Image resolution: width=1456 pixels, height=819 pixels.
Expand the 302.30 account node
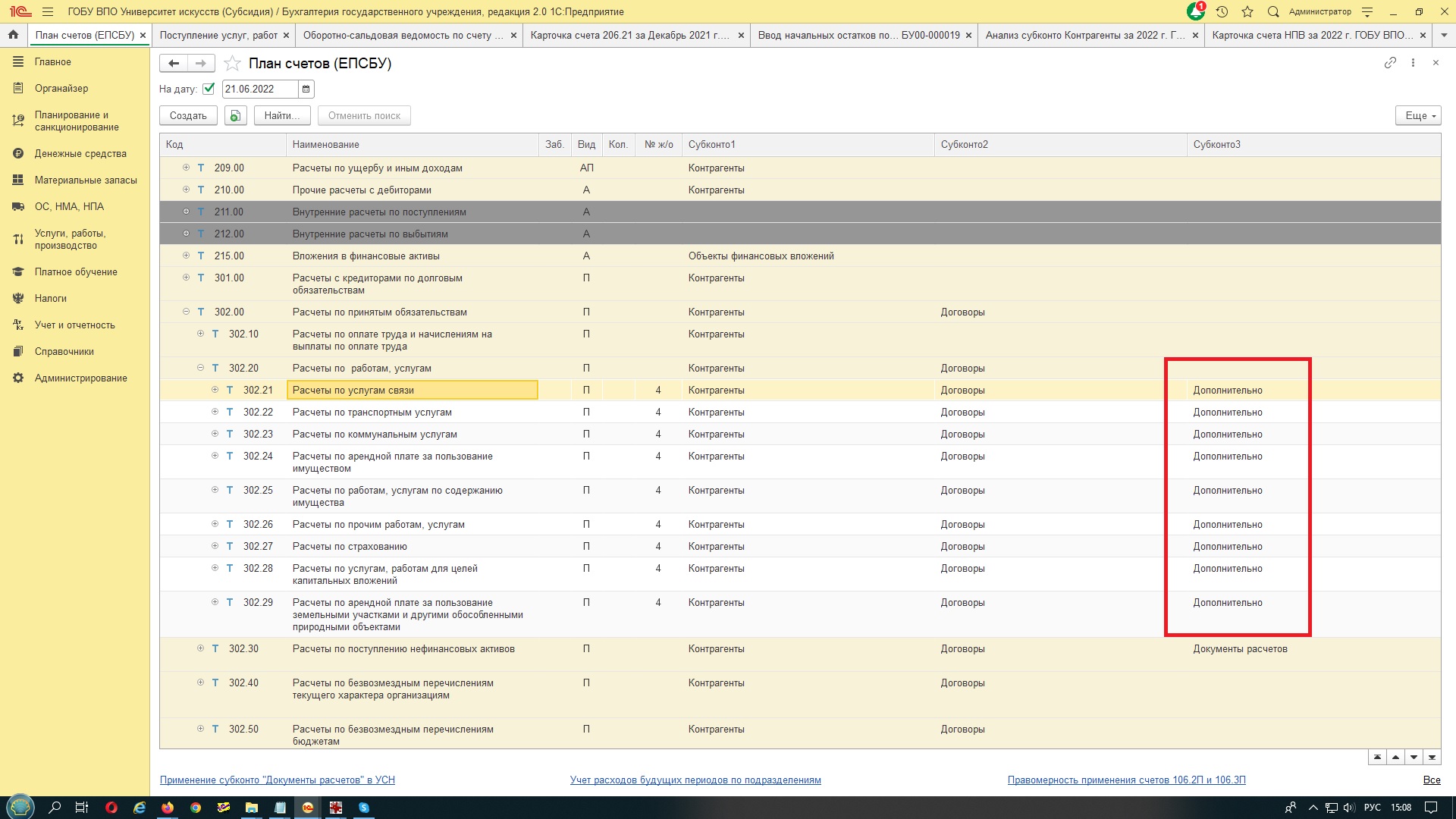coord(200,648)
